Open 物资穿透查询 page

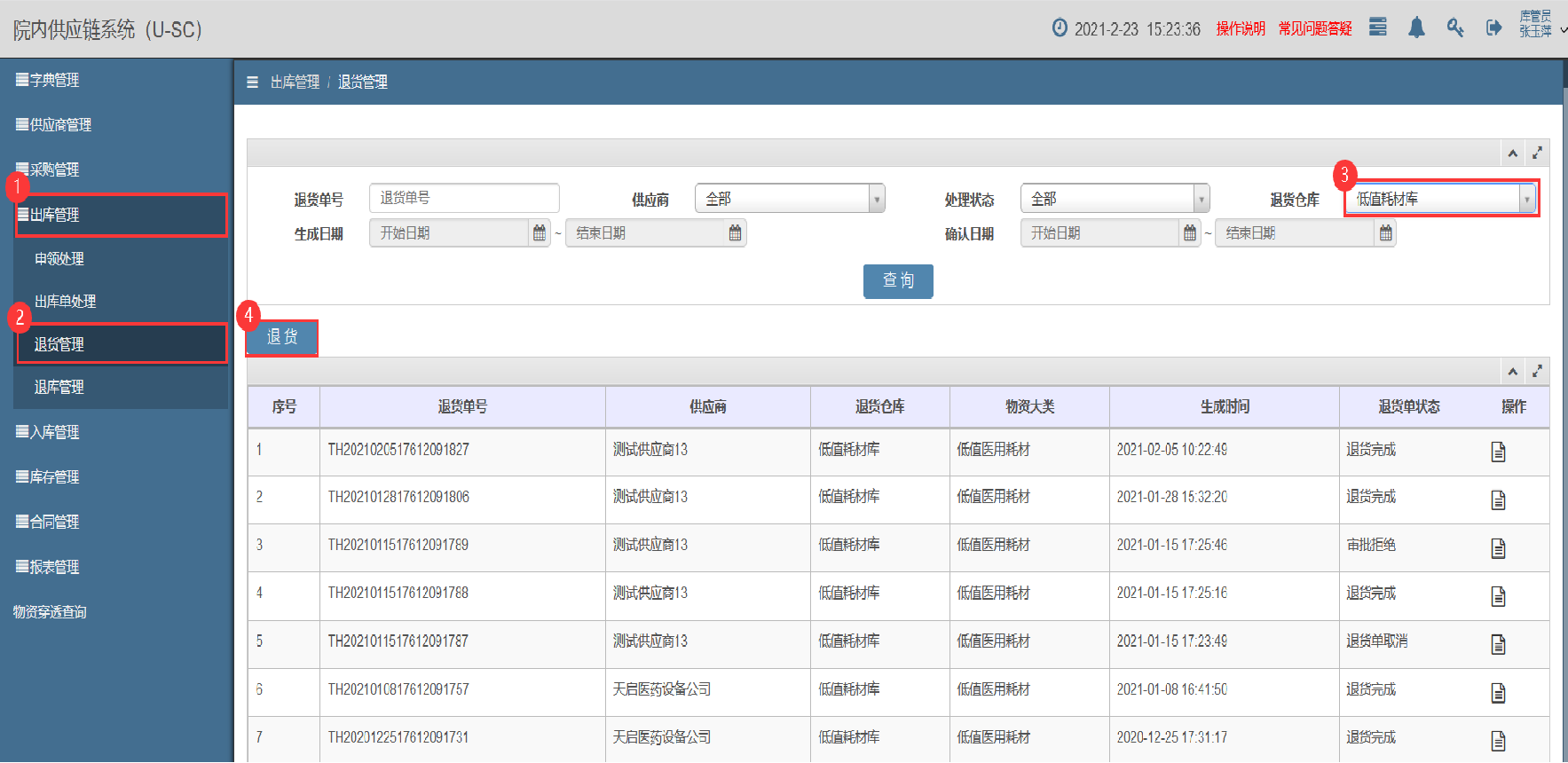50,611
